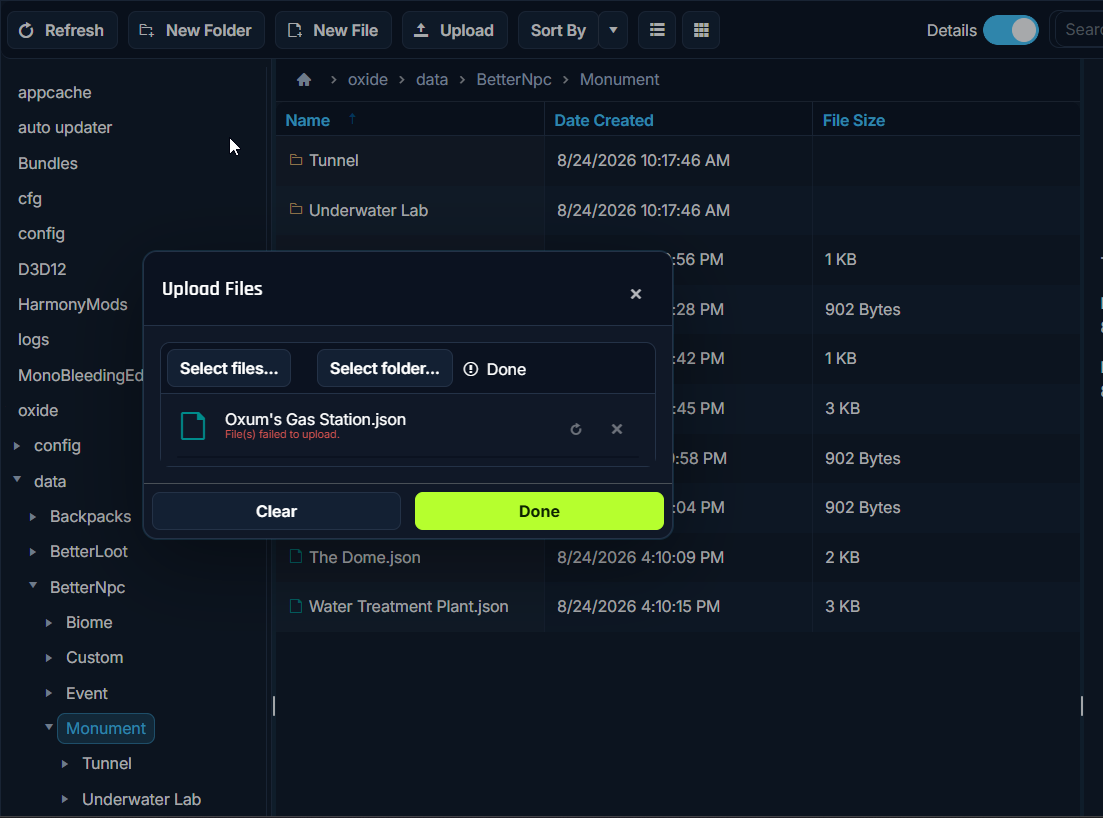
Task: Create a New File
Action: point(333,30)
